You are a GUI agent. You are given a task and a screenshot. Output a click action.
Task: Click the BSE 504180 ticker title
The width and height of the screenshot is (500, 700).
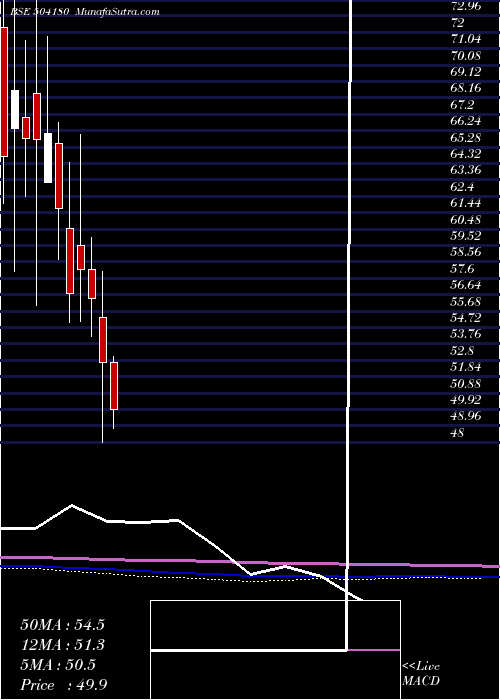(x=39, y=12)
